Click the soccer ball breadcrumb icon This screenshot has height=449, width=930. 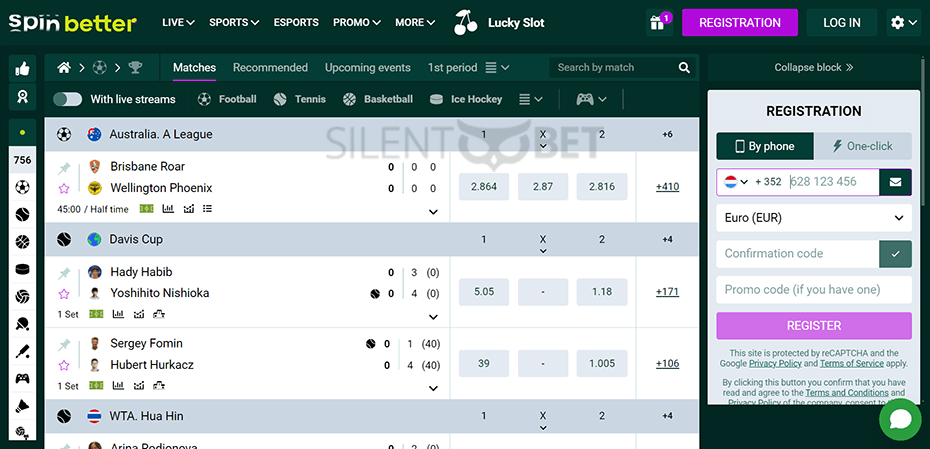point(100,68)
